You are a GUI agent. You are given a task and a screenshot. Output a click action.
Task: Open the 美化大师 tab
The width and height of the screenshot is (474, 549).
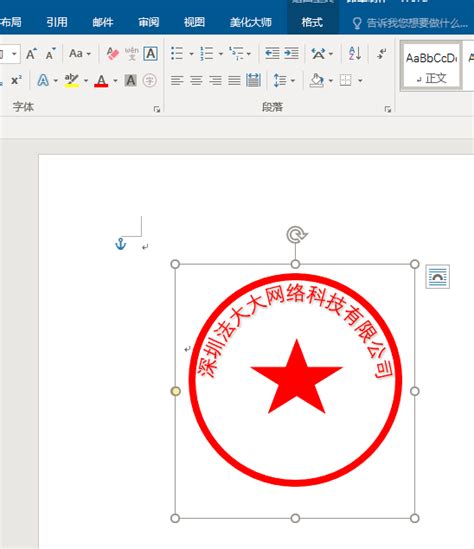pos(251,22)
